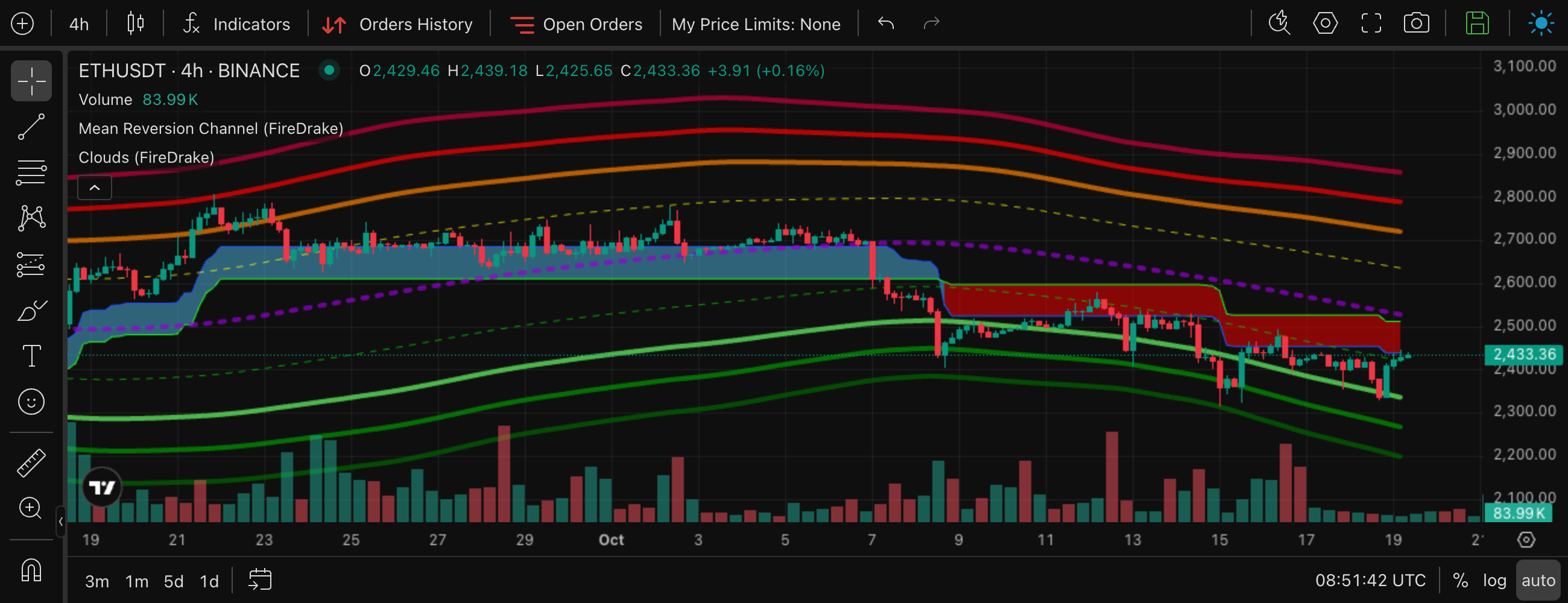Toggle the light theme sun icon

[x=1541, y=24]
